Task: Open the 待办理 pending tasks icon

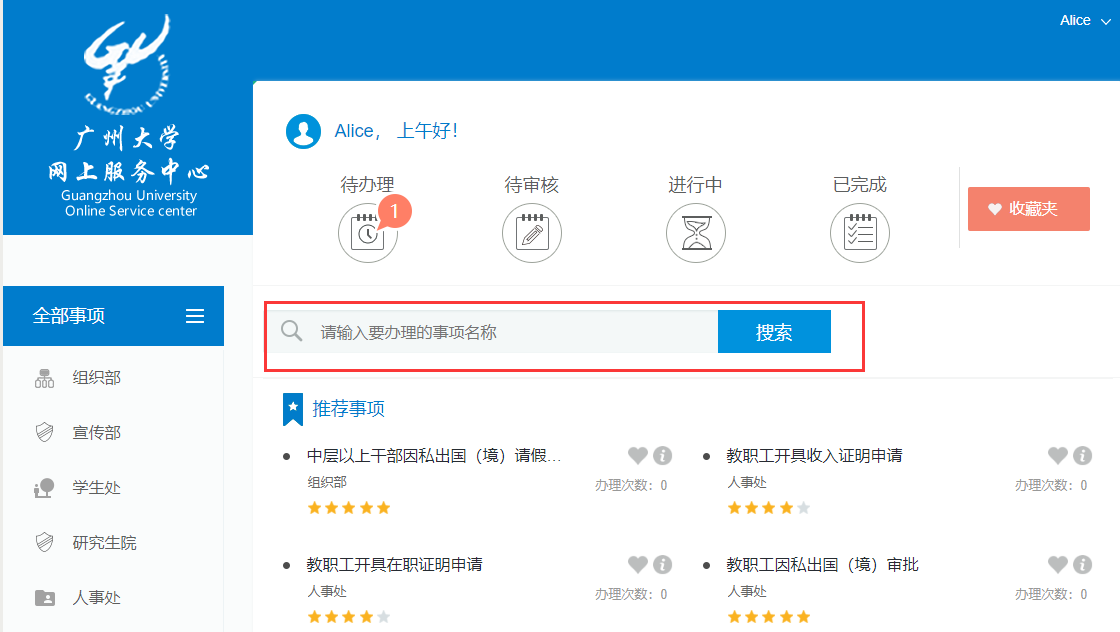Action: [367, 233]
